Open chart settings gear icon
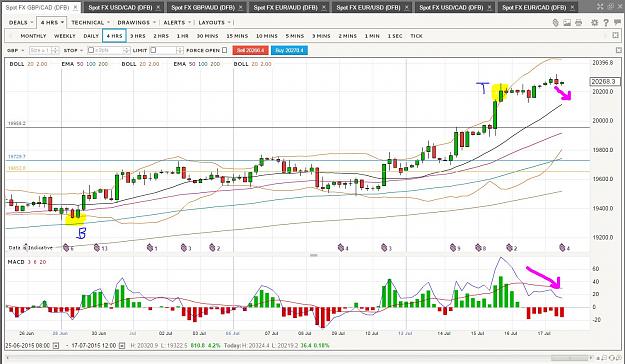The width and height of the screenshot is (625, 364). 594,23
